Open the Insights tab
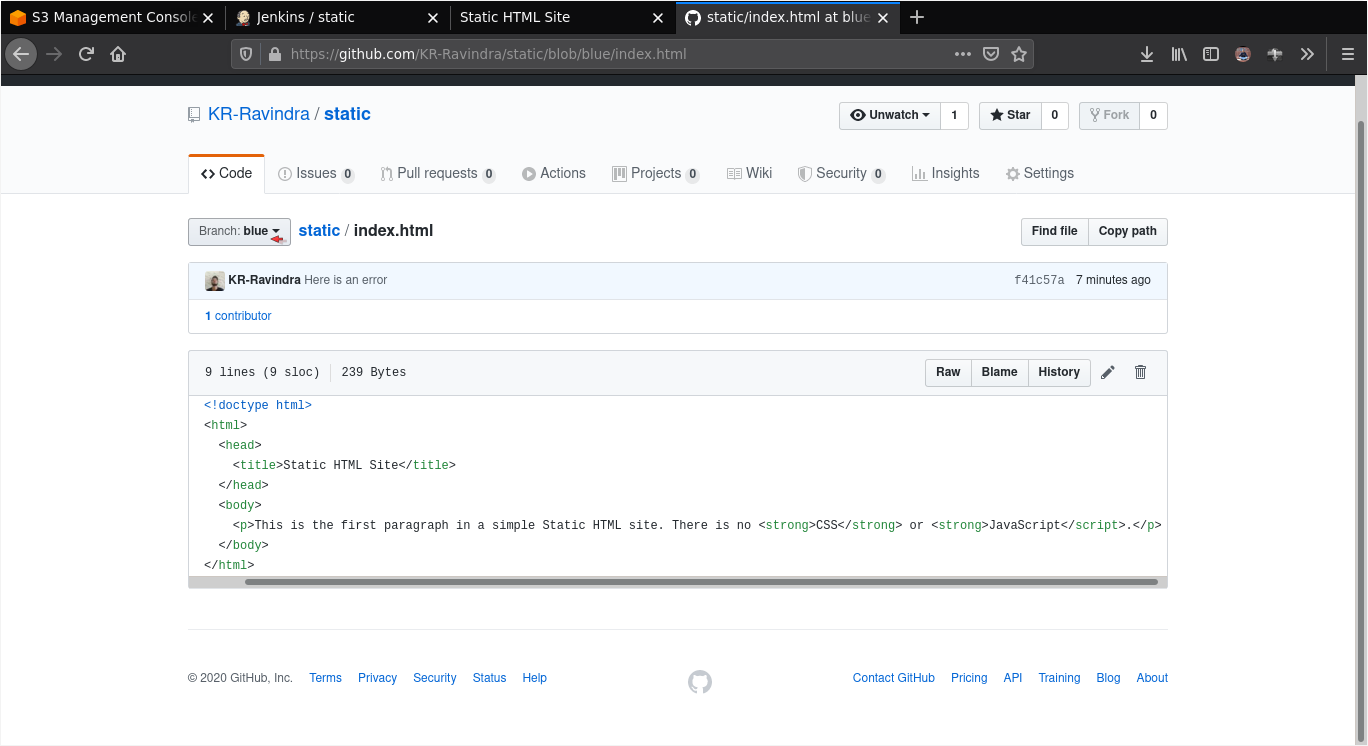This screenshot has height=746, width=1368. click(x=946, y=173)
